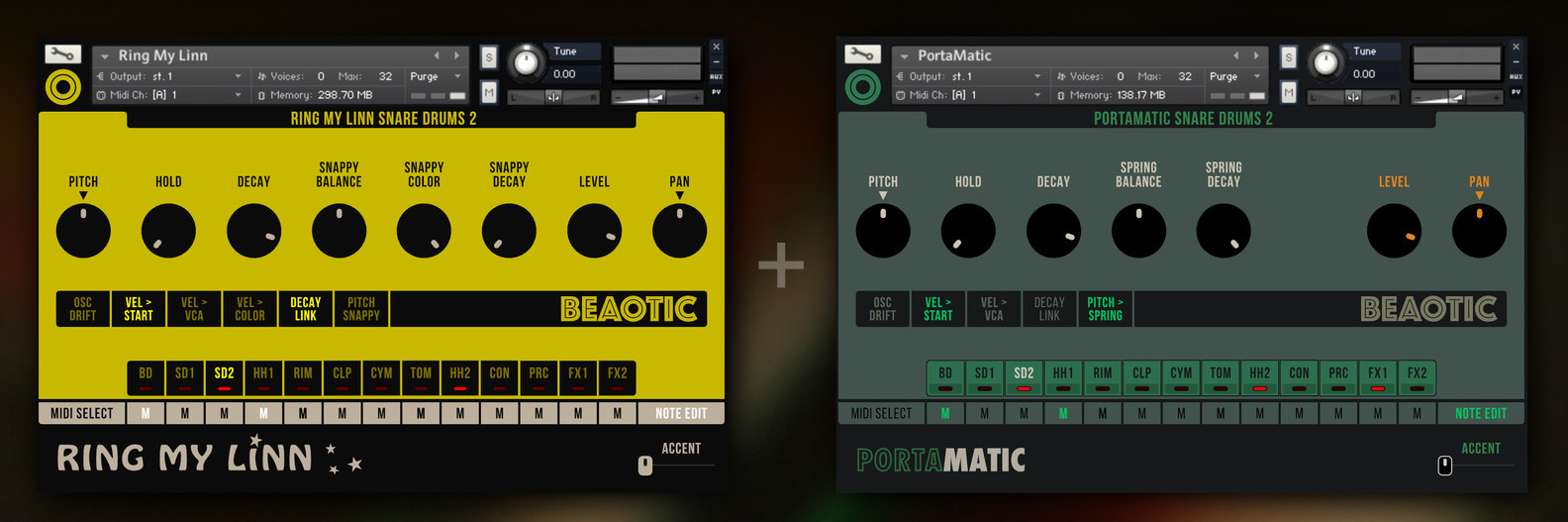Image resolution: width=1568 pixels, height=522 pixels.
Task: Open the Purge dropdown in PortaMatic
Action: (x=1235, y=76)
